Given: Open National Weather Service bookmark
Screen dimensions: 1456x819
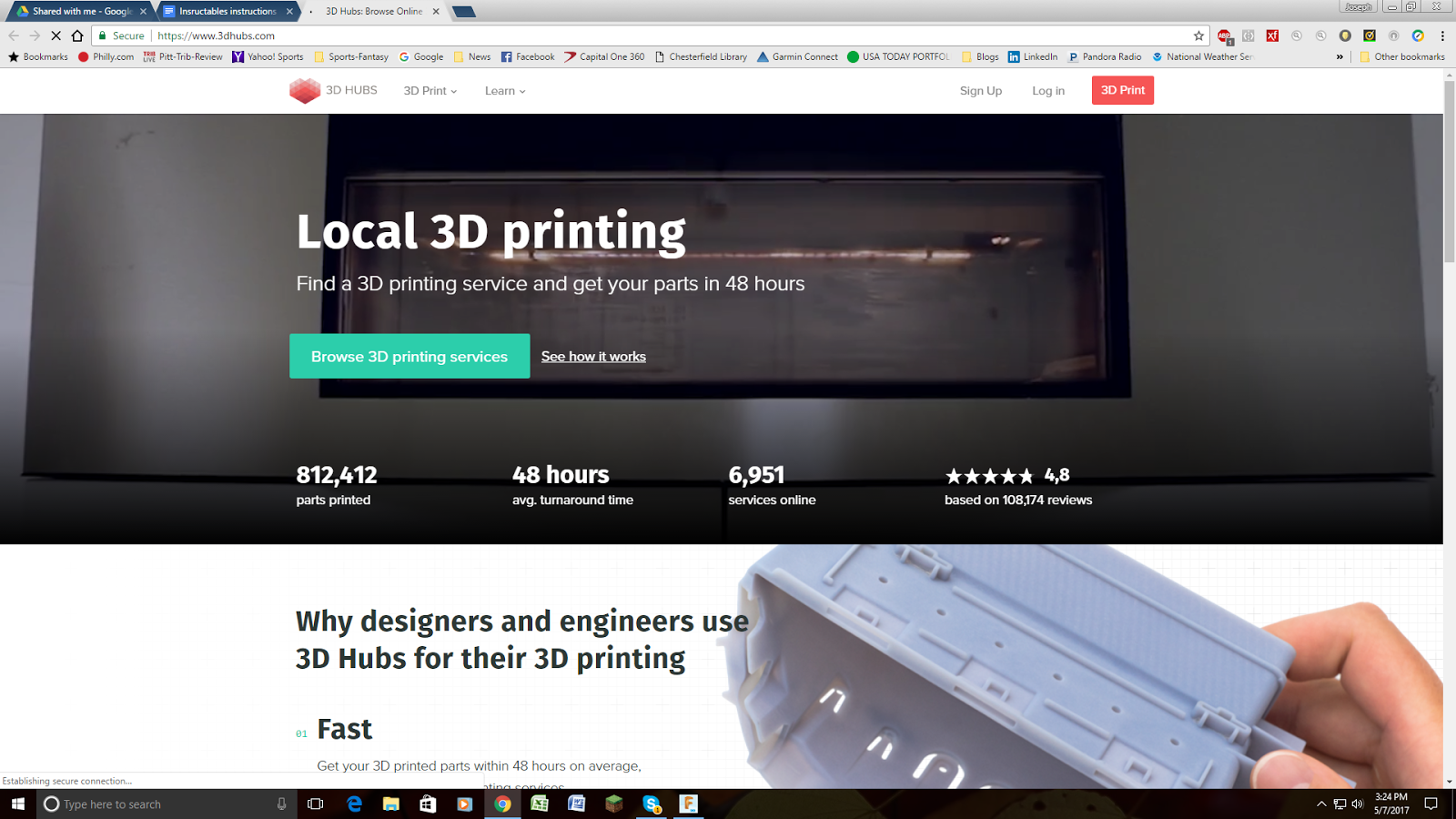Looking at the screenshot, I should [1202, 56].
